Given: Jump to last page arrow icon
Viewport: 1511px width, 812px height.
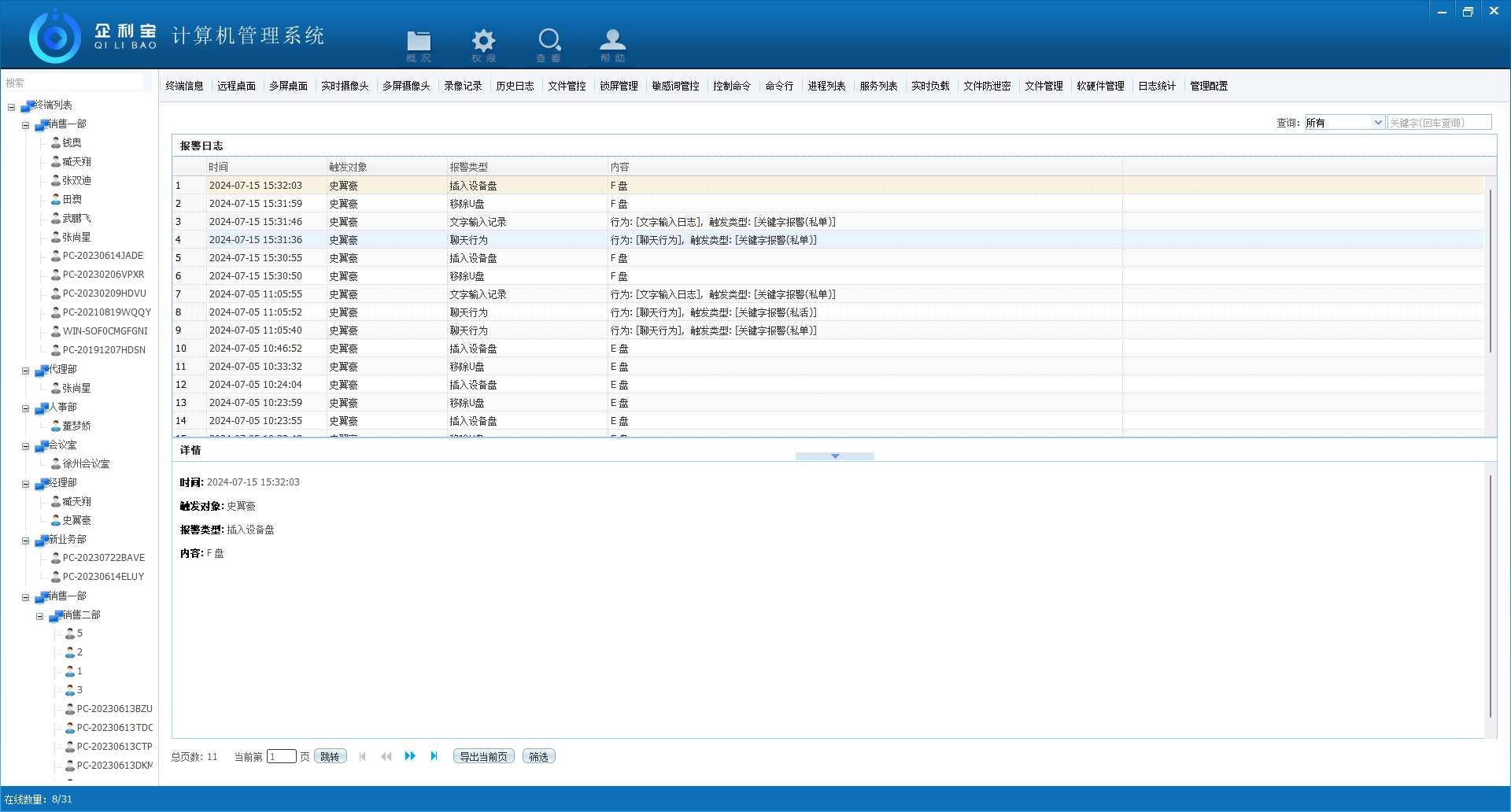Looking at the screenshot, I should [x=434, y=756].
